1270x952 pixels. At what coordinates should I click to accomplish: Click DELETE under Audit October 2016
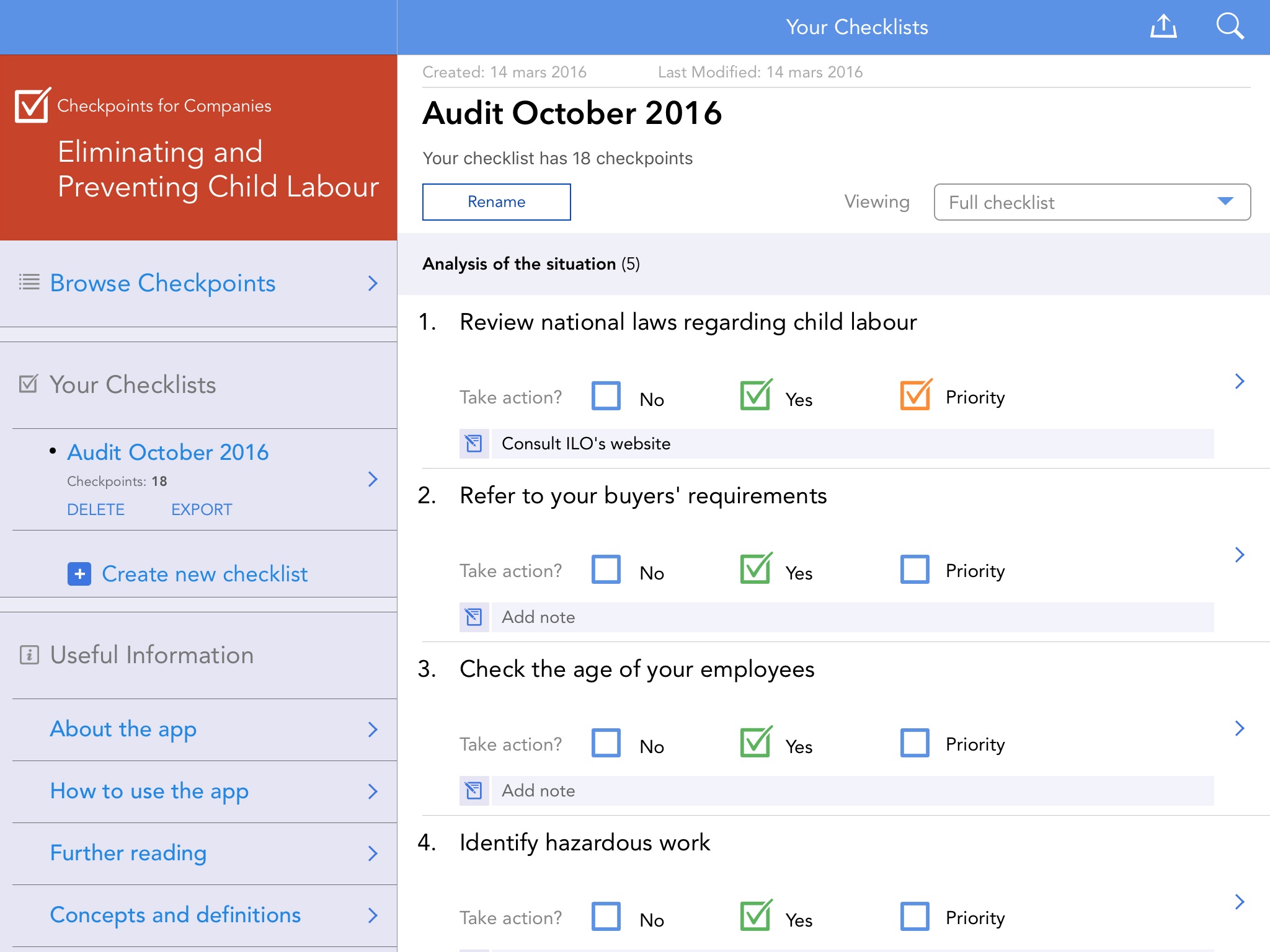[95, 509]
